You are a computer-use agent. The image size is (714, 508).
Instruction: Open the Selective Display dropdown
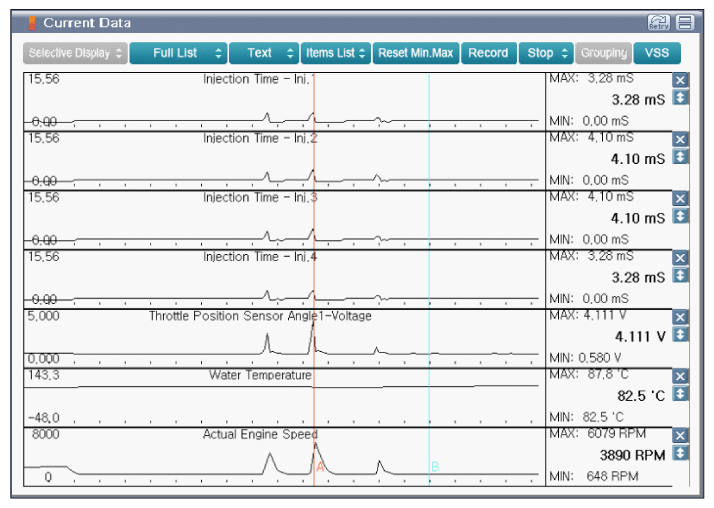[75, 53]
